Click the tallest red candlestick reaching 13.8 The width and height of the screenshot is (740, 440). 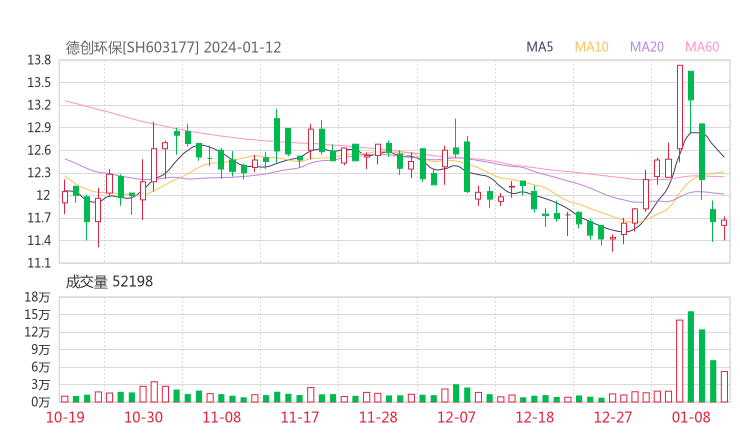click(680, 107)
